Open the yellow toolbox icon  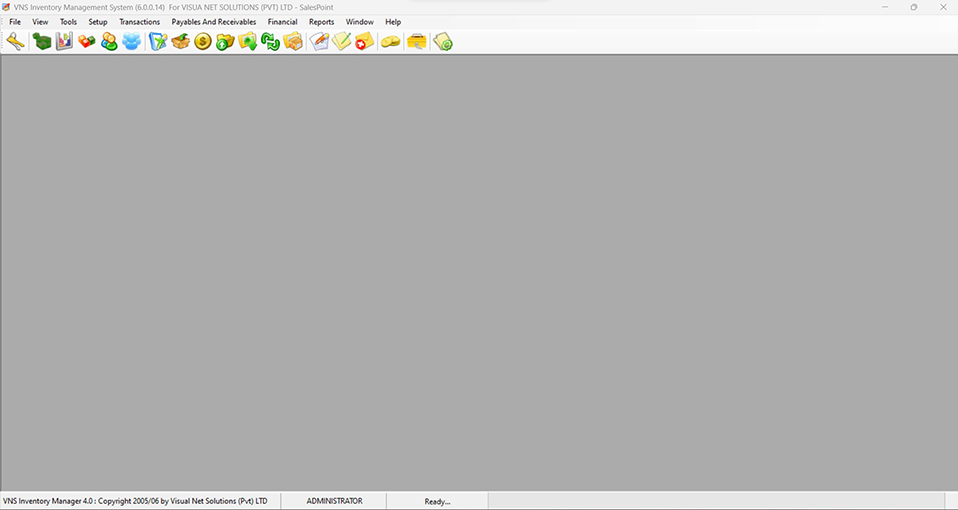pos(417,42)
